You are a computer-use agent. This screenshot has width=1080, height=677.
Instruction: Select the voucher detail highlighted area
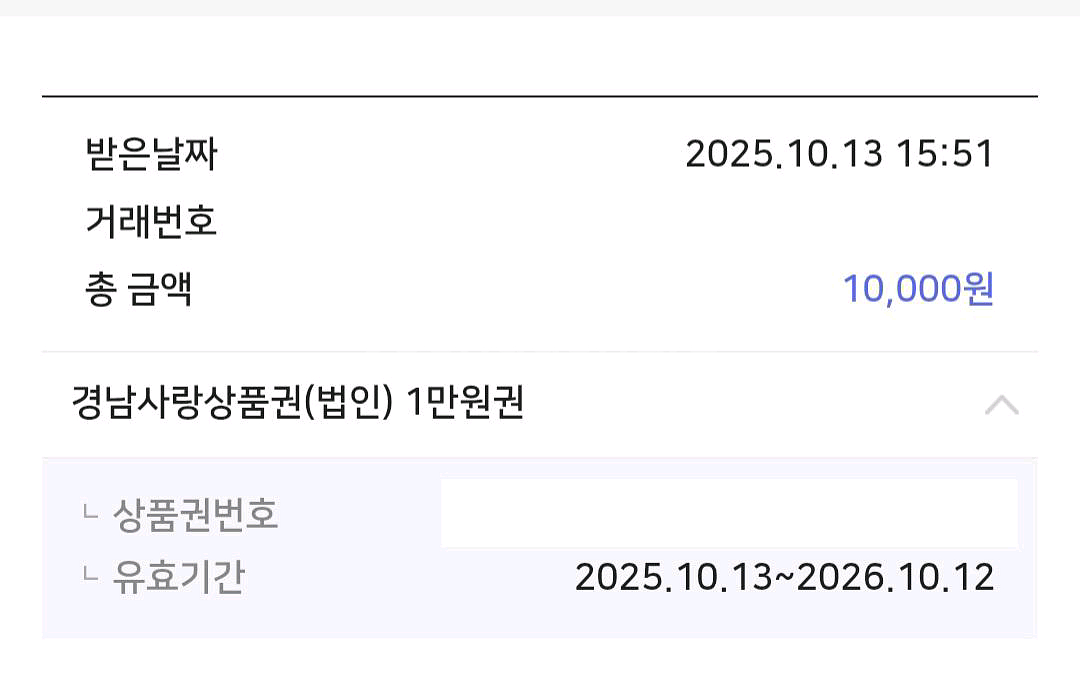tap(540, 545)
